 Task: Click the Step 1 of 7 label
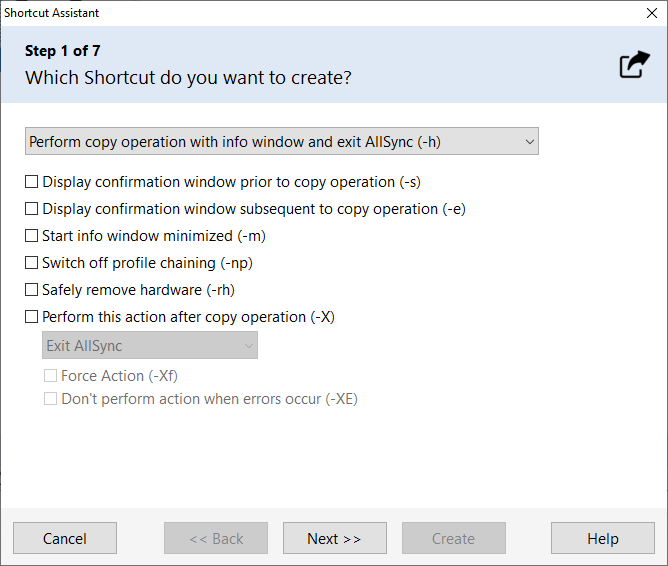click(x=62, y=51)
